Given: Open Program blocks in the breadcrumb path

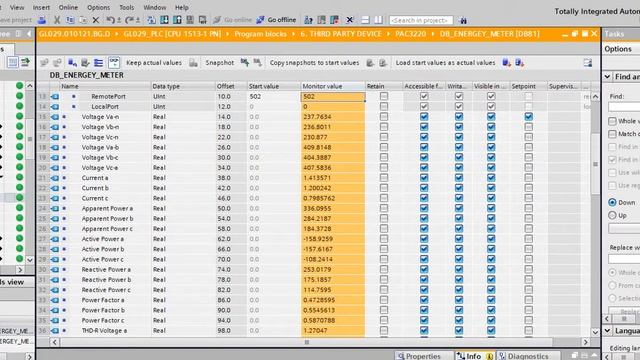Looking at the screenshot, I should click(x=260, y=34).
